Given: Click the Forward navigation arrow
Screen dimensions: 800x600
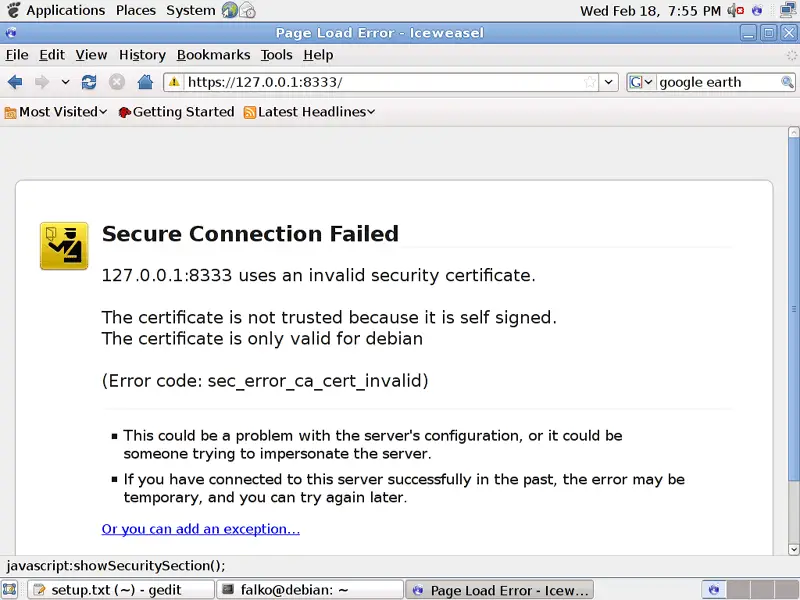Looking at the screenshot, I should coord(41,82).
